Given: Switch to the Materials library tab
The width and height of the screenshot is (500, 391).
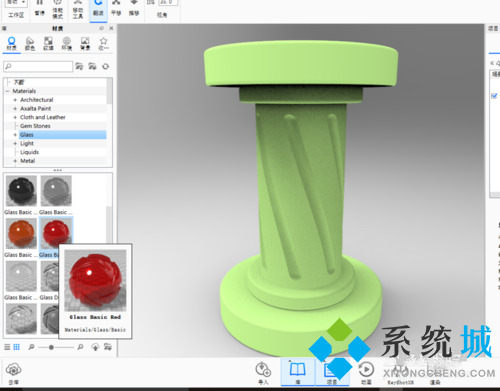Looking at the screenshot, I should tap(12, 44).
